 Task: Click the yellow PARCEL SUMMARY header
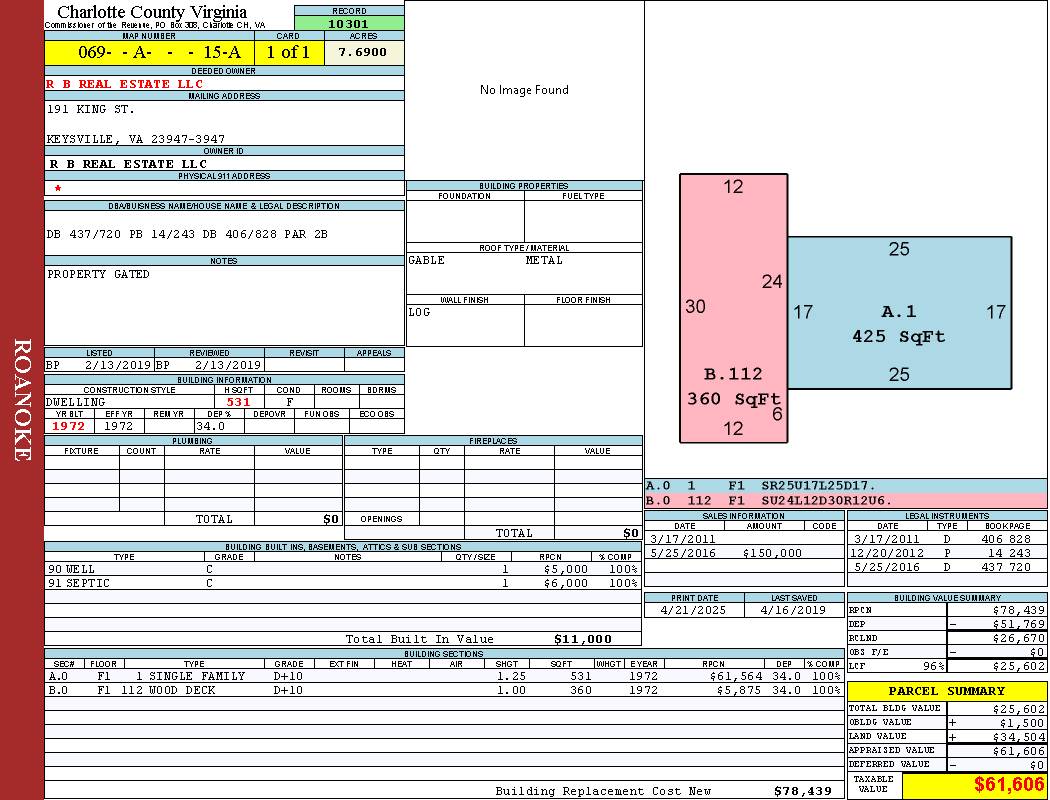click(x=946, y=691)
